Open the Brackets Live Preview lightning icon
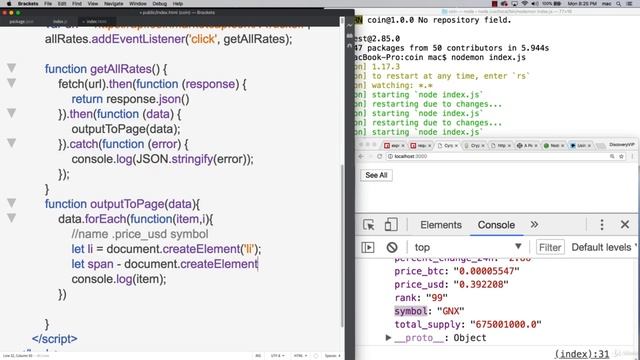This screenshot has height=360, width=640. (349, 26)
